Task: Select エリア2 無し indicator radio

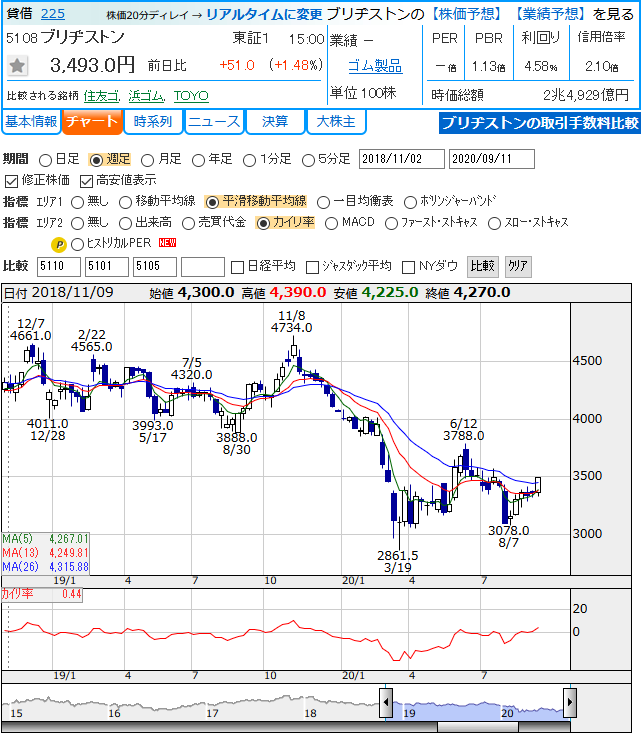Action: pos(78,223)
